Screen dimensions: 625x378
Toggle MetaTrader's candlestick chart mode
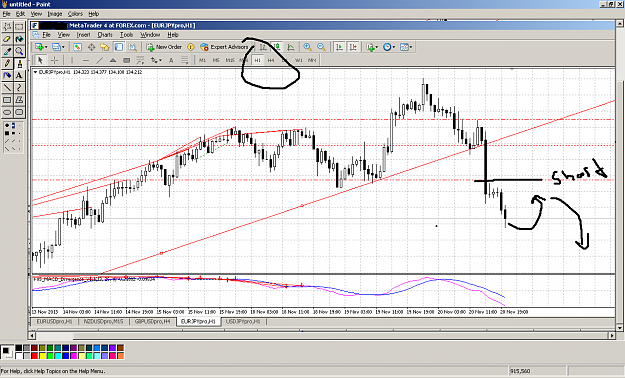[277, 47]
